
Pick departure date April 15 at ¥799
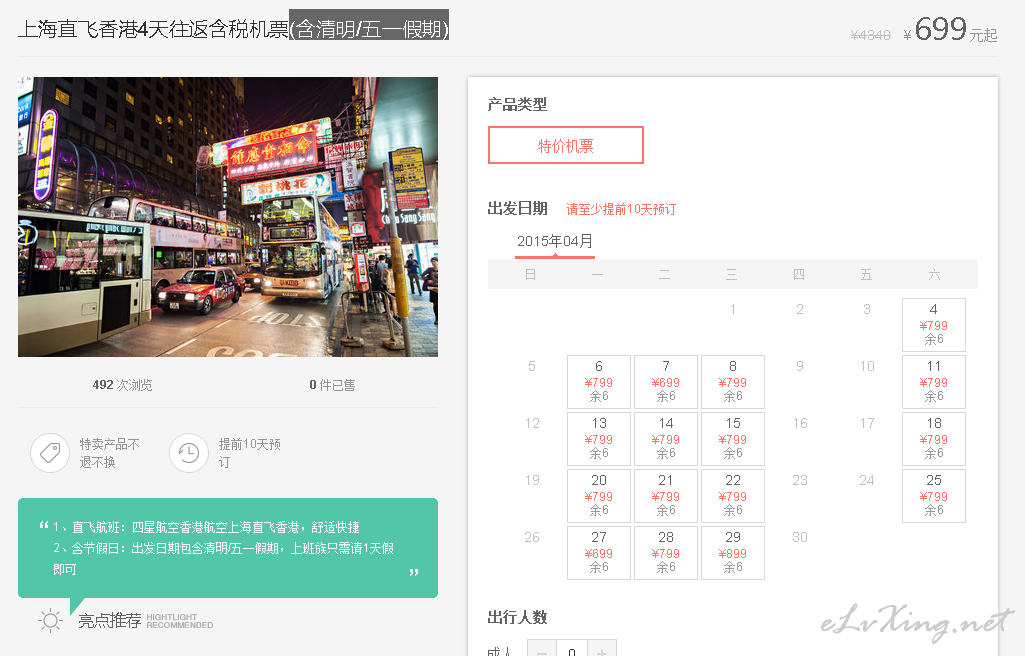pyautogui.click(x=733, y=438)
